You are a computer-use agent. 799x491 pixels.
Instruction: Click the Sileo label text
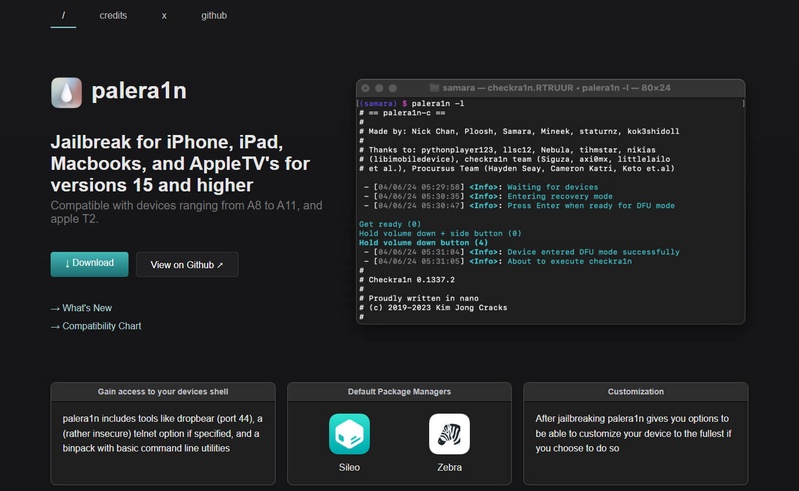(349, 467)
